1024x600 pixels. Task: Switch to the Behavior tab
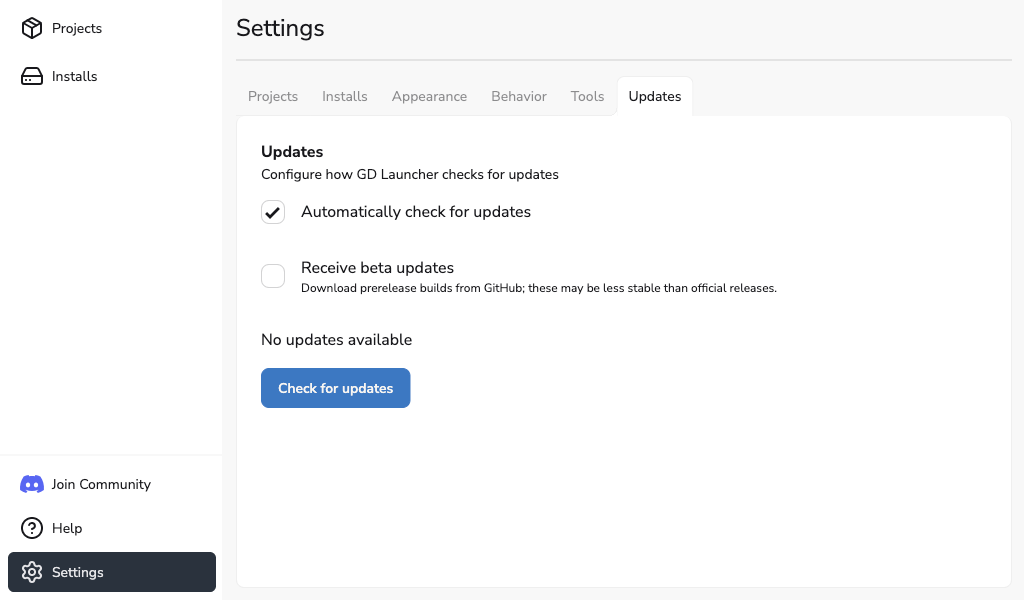click(518, 96)
